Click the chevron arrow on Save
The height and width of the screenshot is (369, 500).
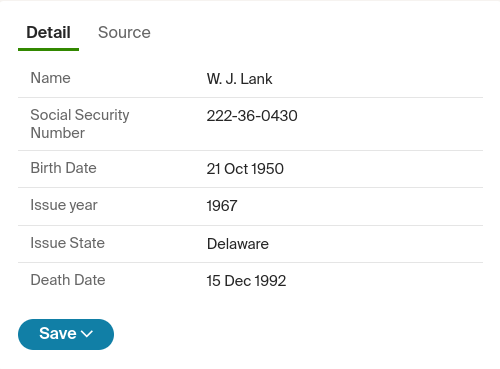(x=87, y=334)
